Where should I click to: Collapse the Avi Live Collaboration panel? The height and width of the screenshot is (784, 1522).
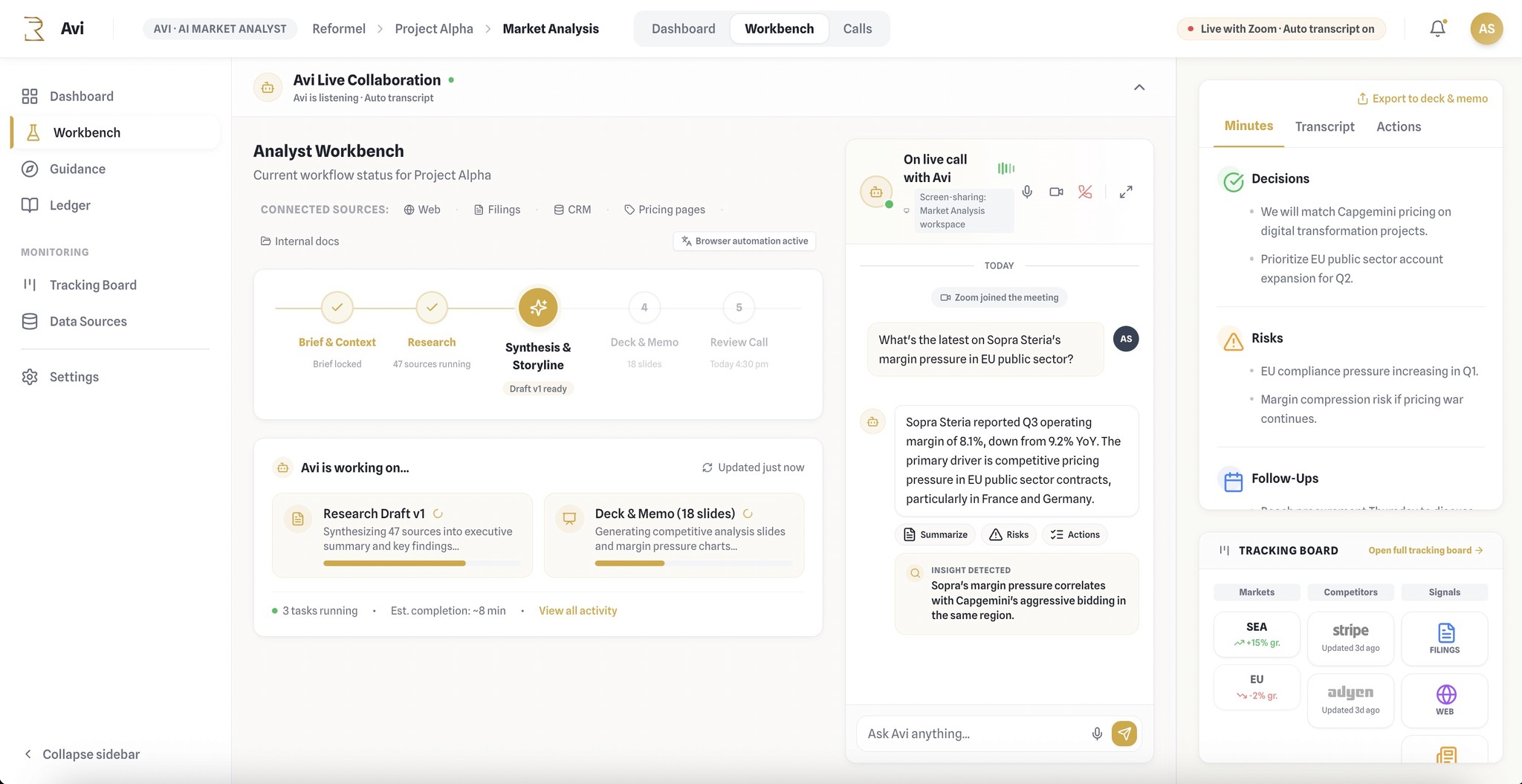[1139, 88]
